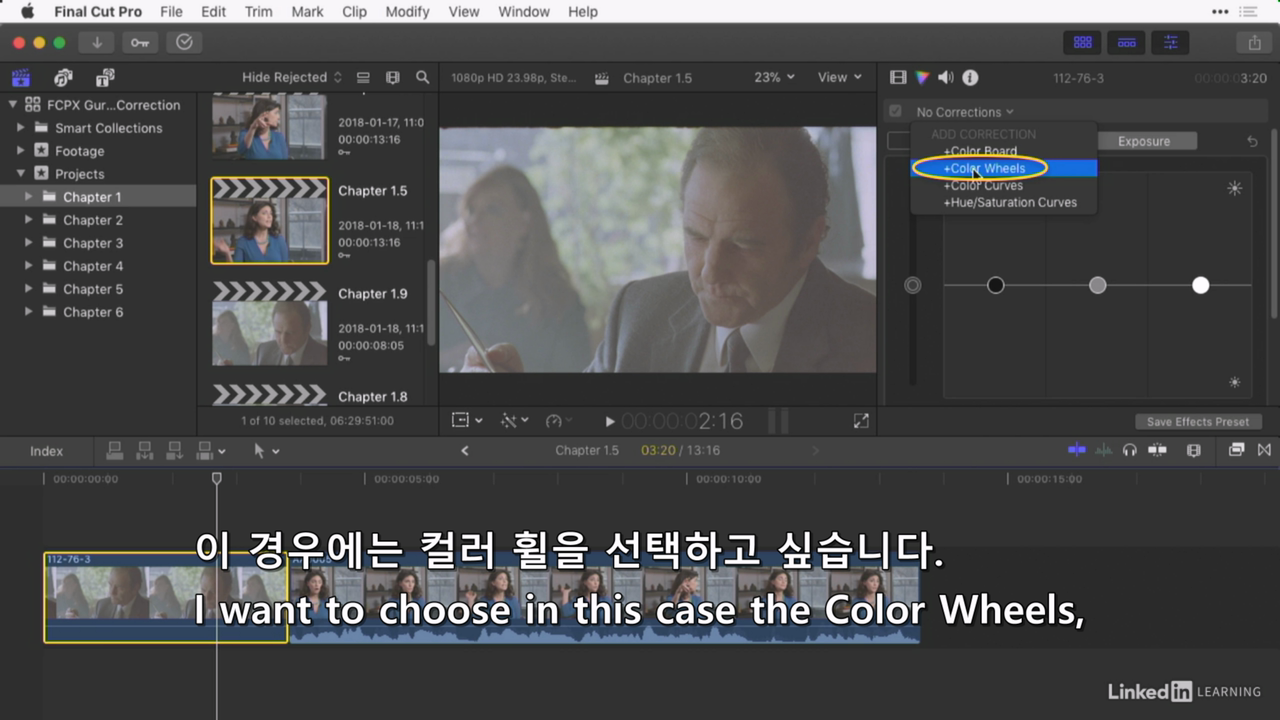Open the 23% zoom dropdown
The image size is (1280, 720).
pos(775,77)
